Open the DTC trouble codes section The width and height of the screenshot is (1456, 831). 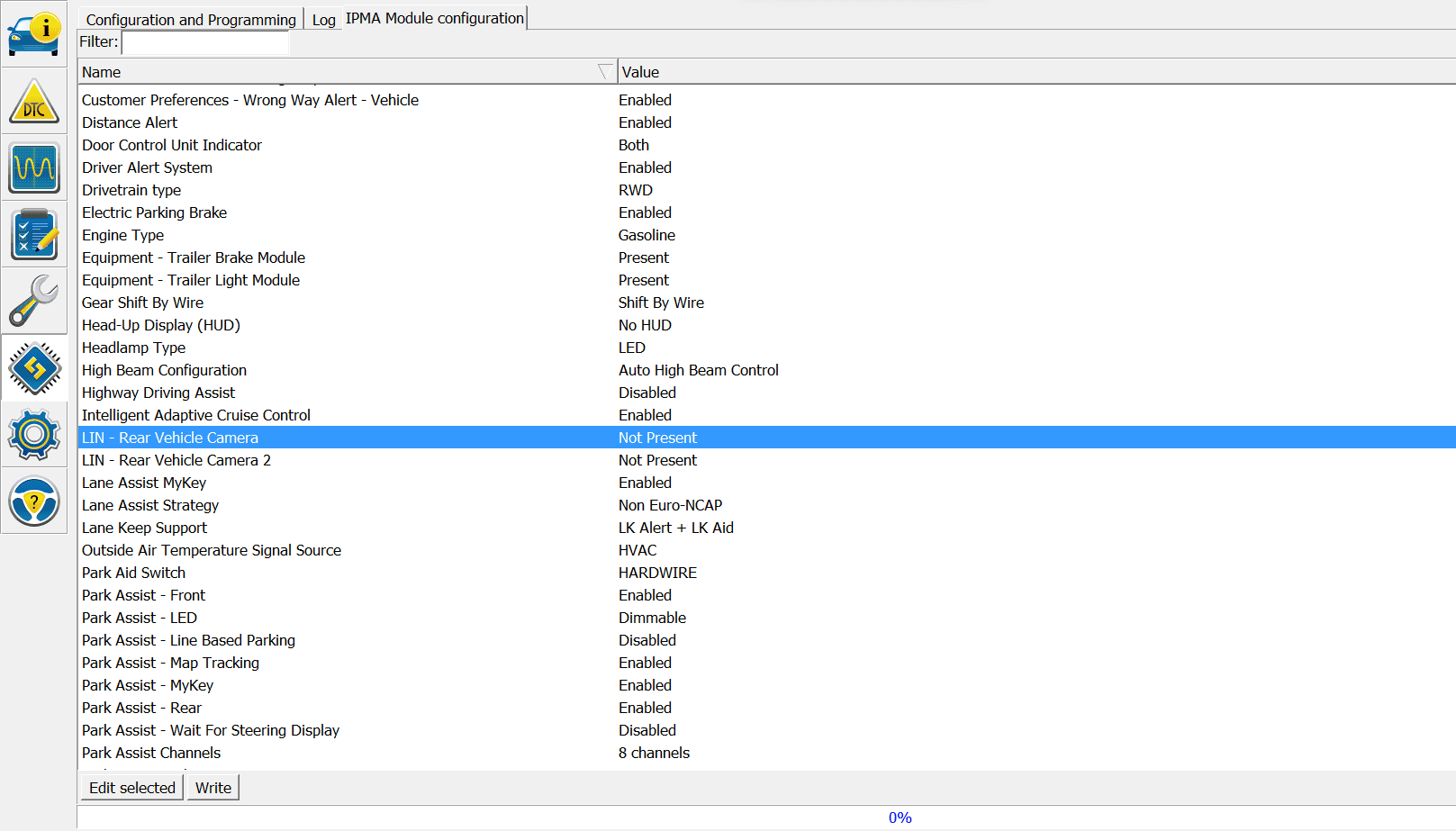coord(34,101)
